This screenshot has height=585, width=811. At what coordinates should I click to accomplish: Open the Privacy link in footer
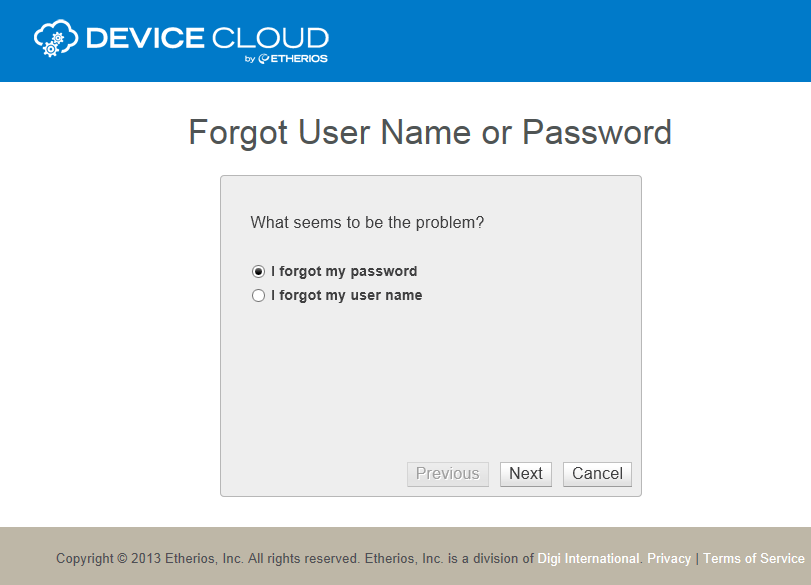pos(669,558)
